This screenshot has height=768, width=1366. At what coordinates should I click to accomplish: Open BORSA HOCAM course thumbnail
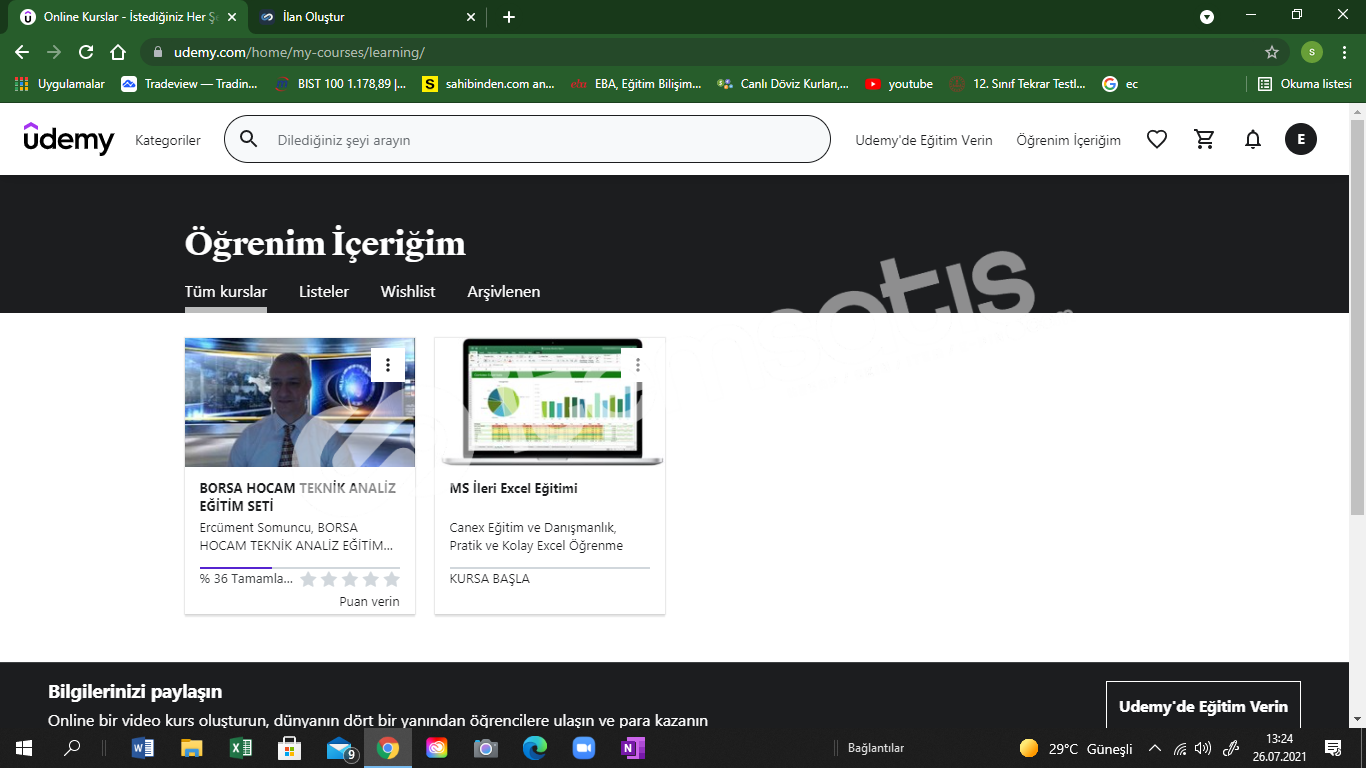pos(300,402)
